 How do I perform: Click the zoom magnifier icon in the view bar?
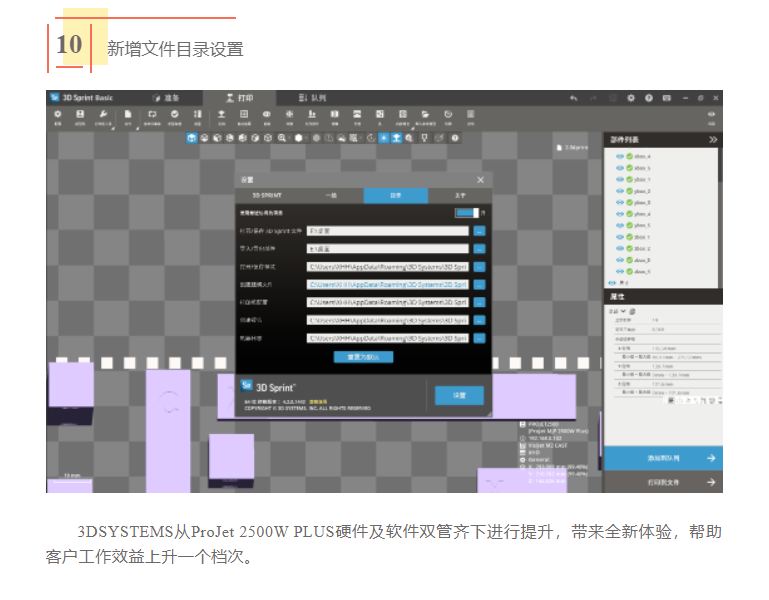[282, 138]
